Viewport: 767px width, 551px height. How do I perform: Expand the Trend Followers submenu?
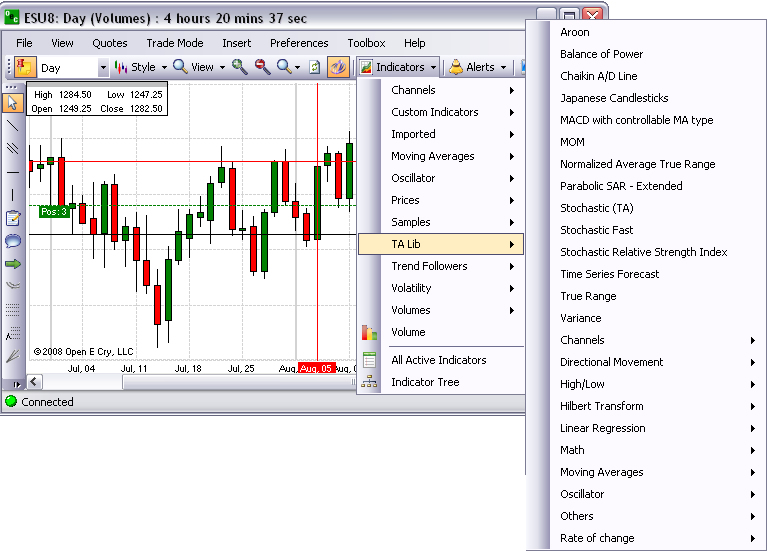(x=441, y=266)
